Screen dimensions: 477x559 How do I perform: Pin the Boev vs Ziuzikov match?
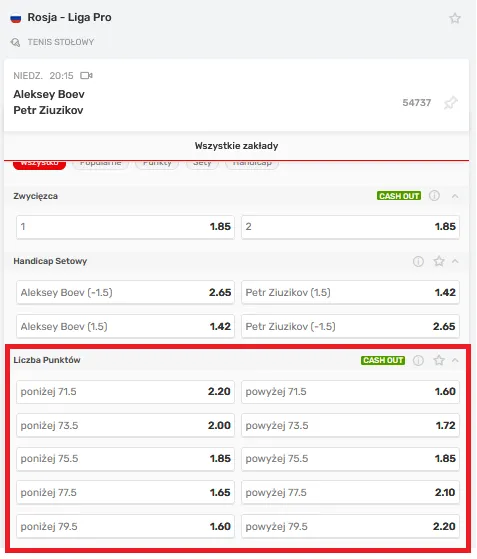[x=451, y=103]
